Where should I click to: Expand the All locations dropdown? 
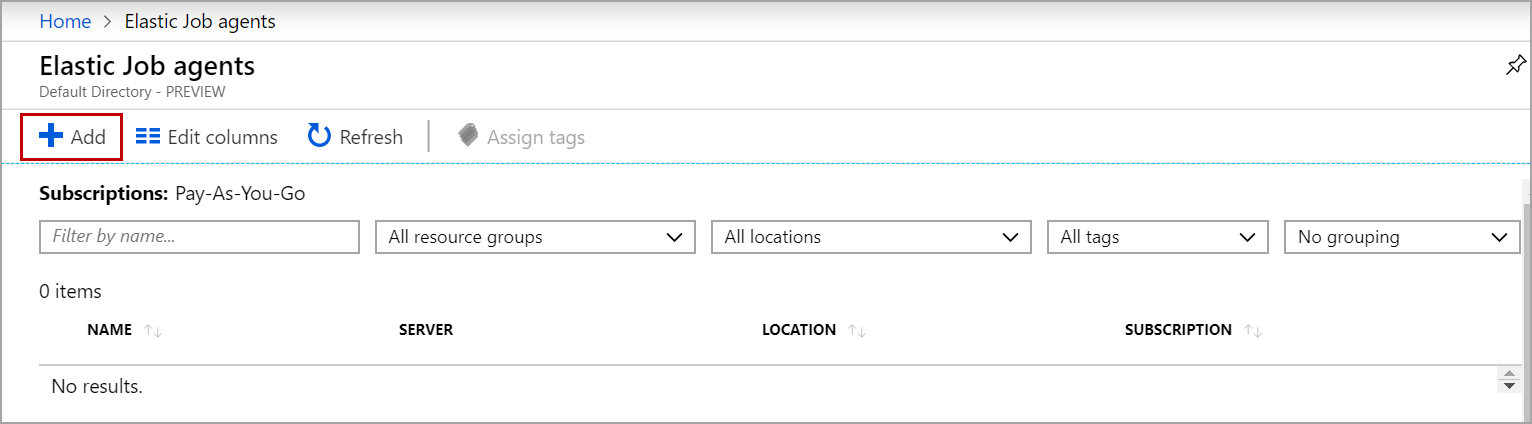pyautogui.click(x=871, y=237)
